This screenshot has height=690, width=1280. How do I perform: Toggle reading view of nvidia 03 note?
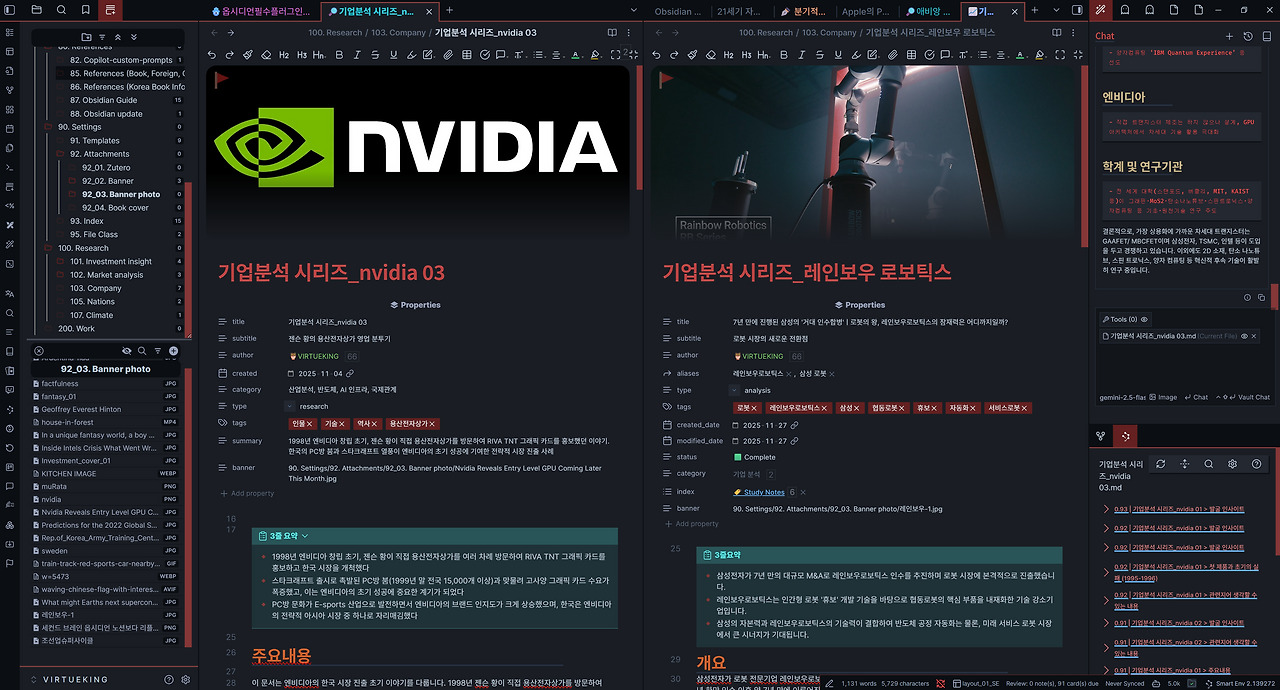(x=614, y=32)
